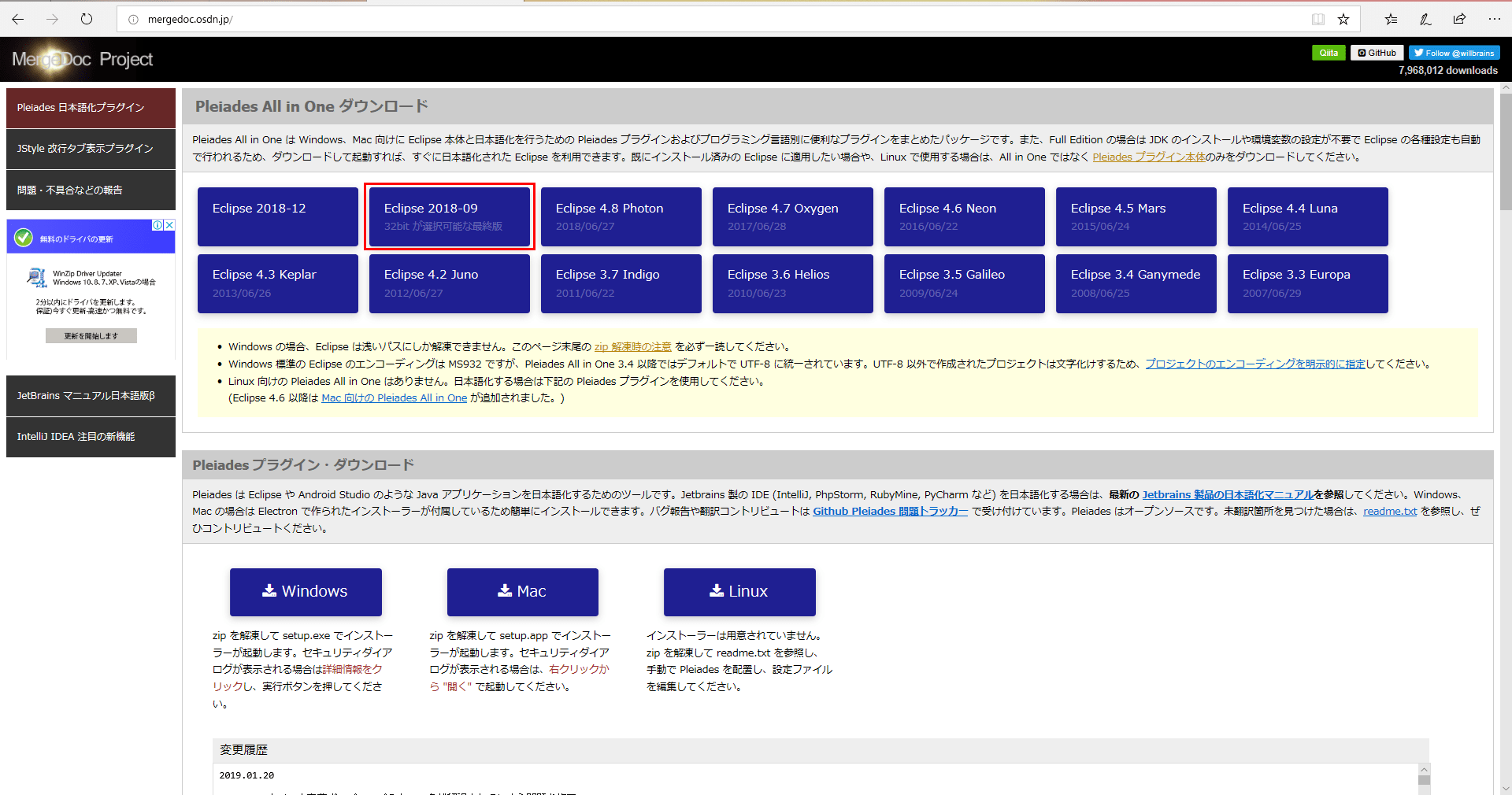Download Pleiades plugin for Linux
This screenshot has height=795, width=1512.
pos(739,592)
